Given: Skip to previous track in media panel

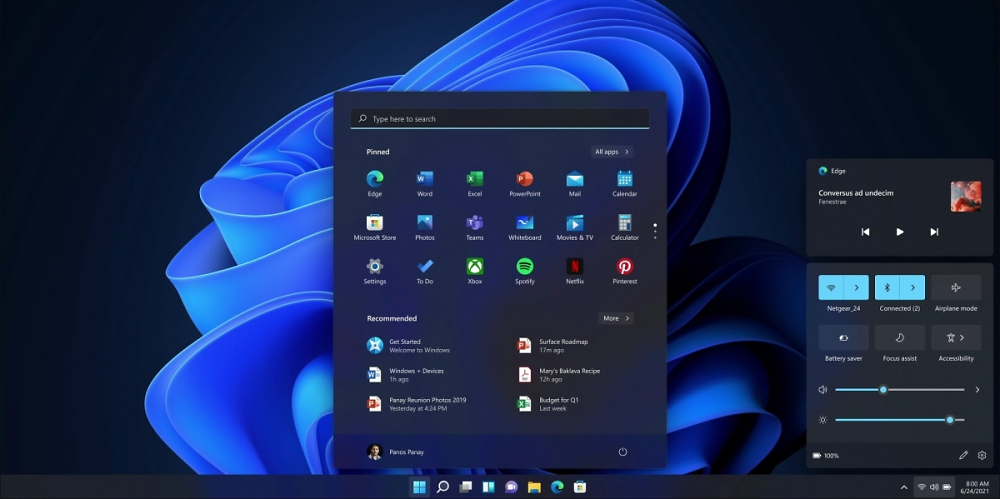Looking at the screenshot, I should (x=865, y=232).
